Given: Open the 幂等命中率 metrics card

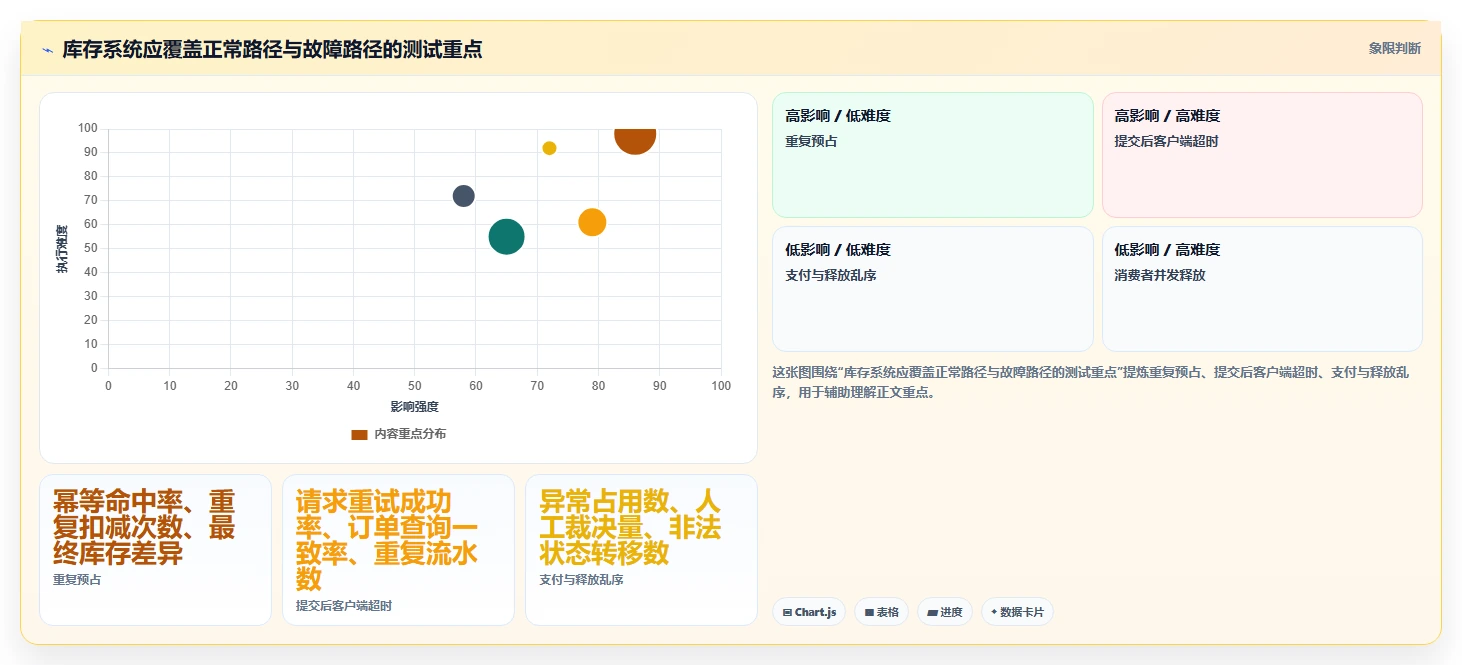Looking at the screenshot, I should tap(155, 550).
